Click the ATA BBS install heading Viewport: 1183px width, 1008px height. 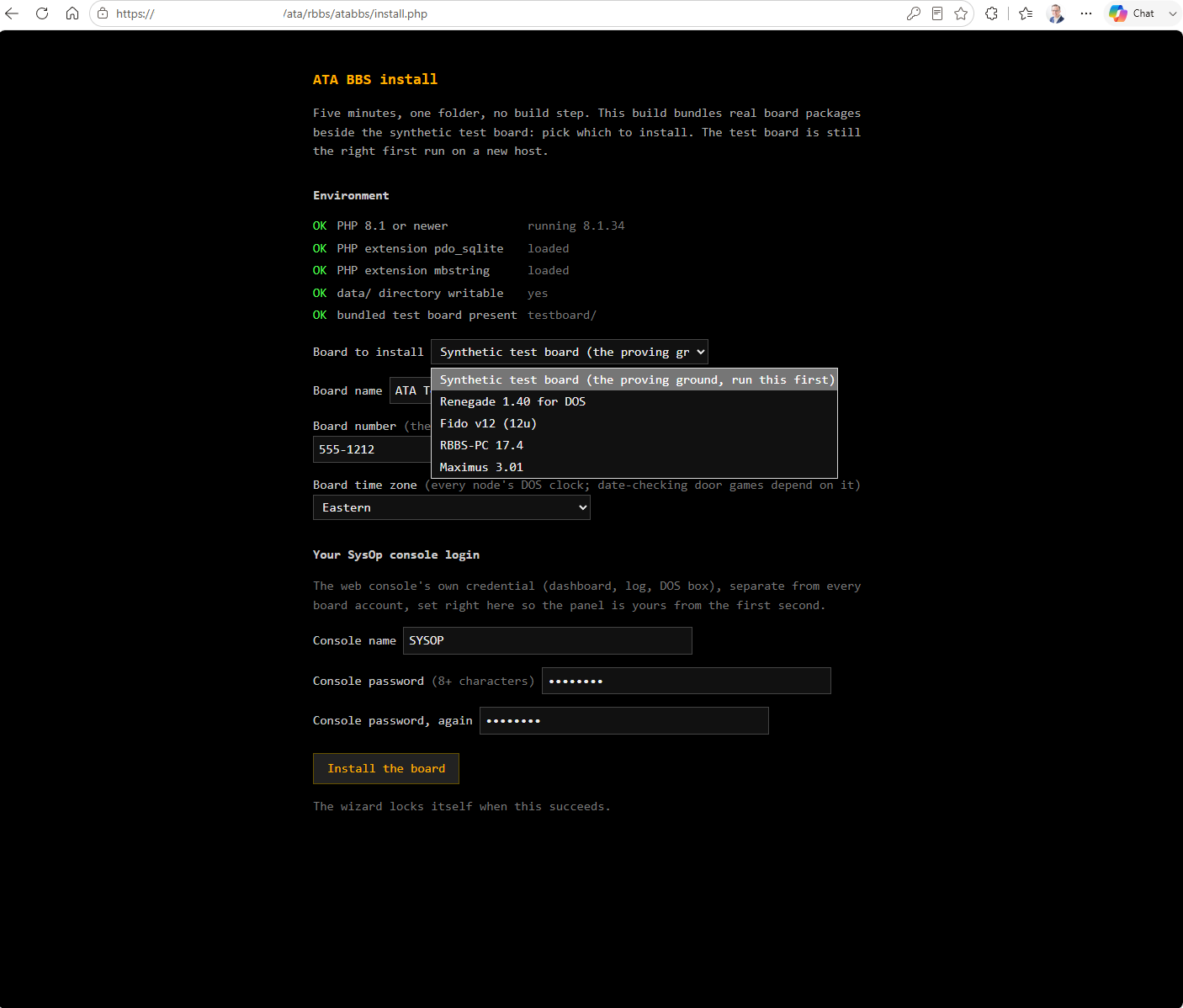pos(375,79)
